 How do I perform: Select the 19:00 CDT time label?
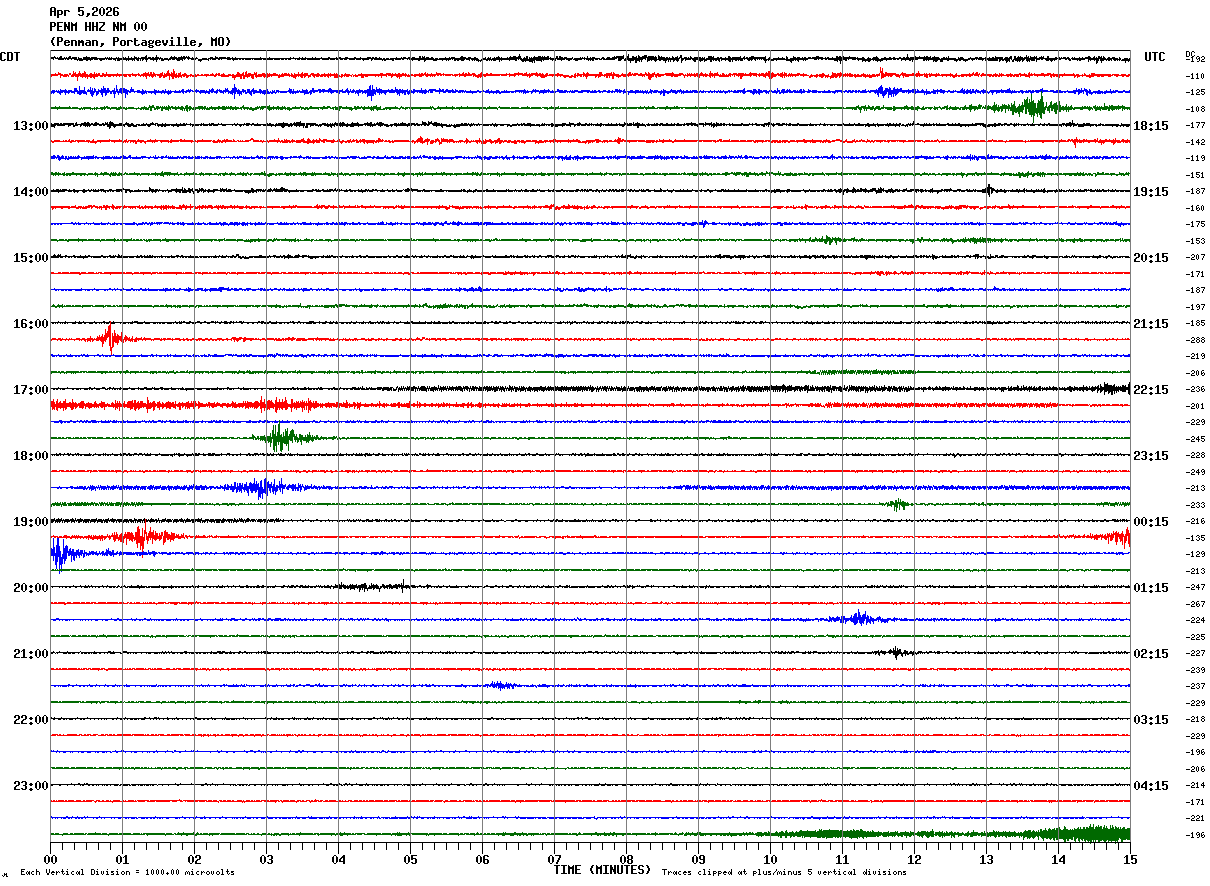tap(30, 522)
